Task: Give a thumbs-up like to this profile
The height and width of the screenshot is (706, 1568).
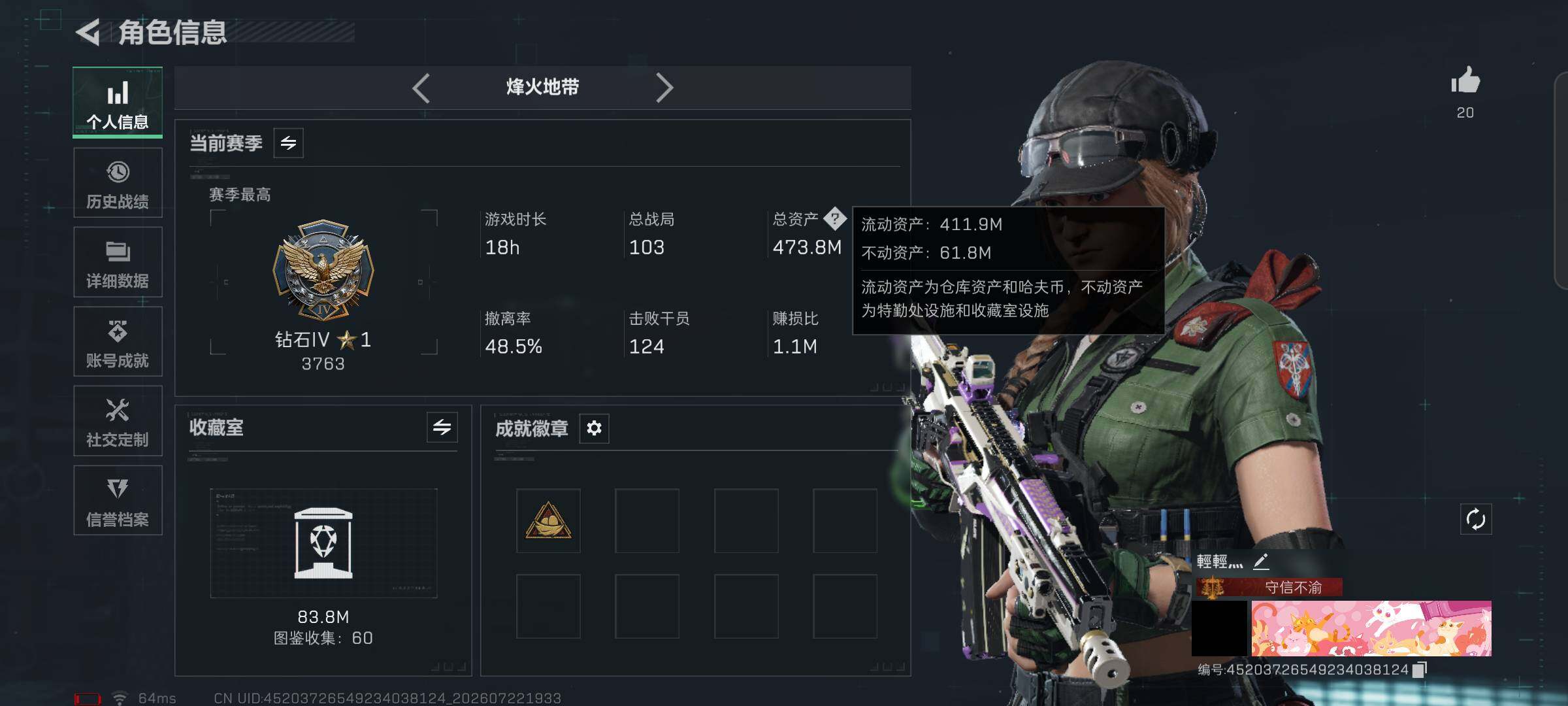Action: click(x=1465, y=81)
